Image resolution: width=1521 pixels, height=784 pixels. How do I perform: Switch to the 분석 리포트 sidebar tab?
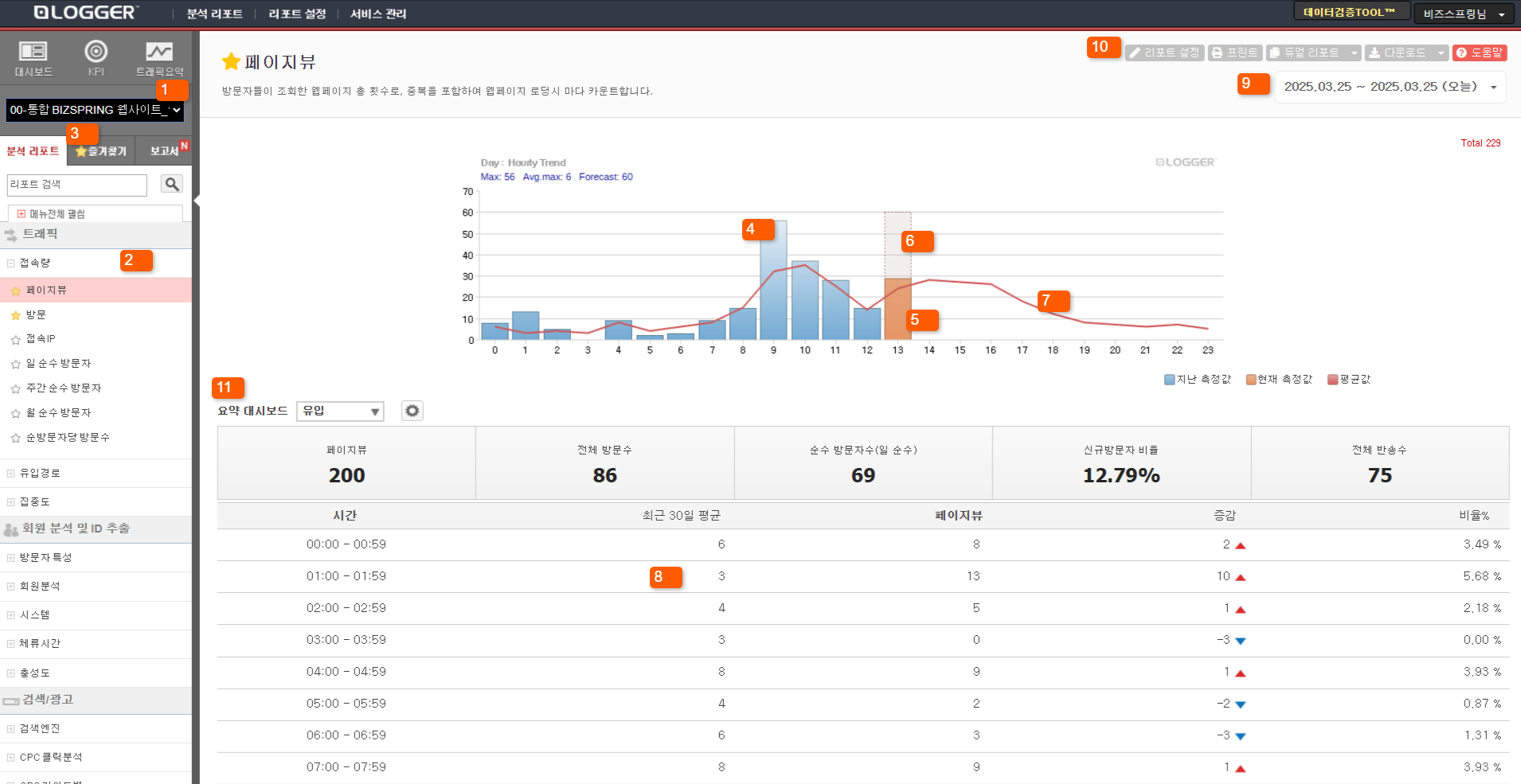(x=33, y=150)
